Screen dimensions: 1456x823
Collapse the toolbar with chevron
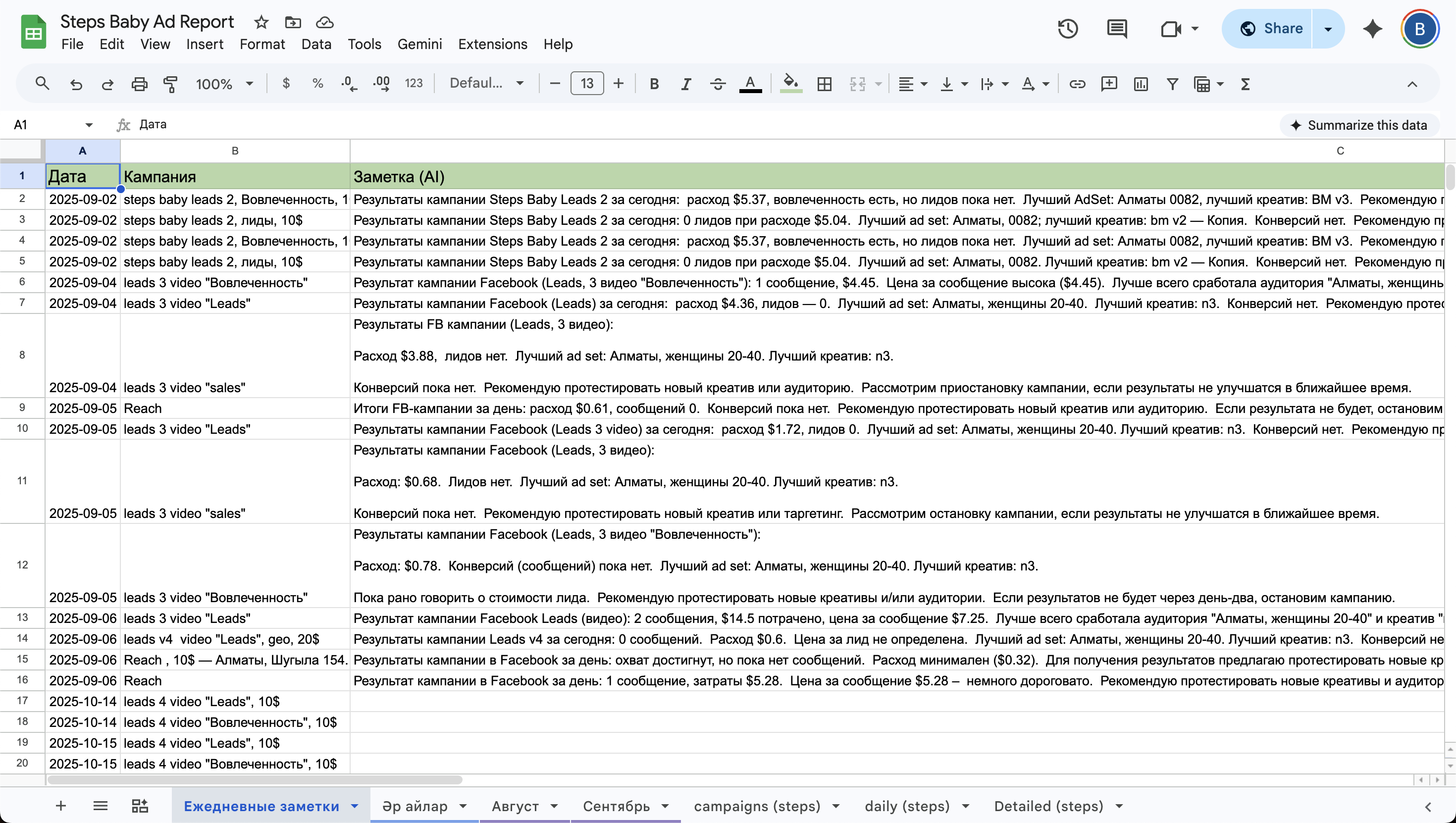(x=1412, y=84)
